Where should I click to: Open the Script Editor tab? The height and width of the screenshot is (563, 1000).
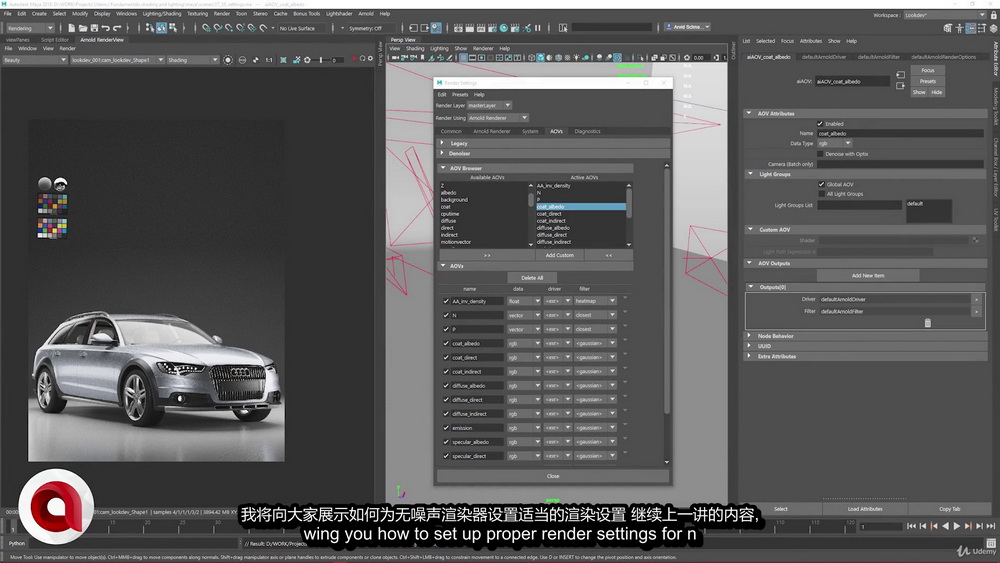coord(55,40)
